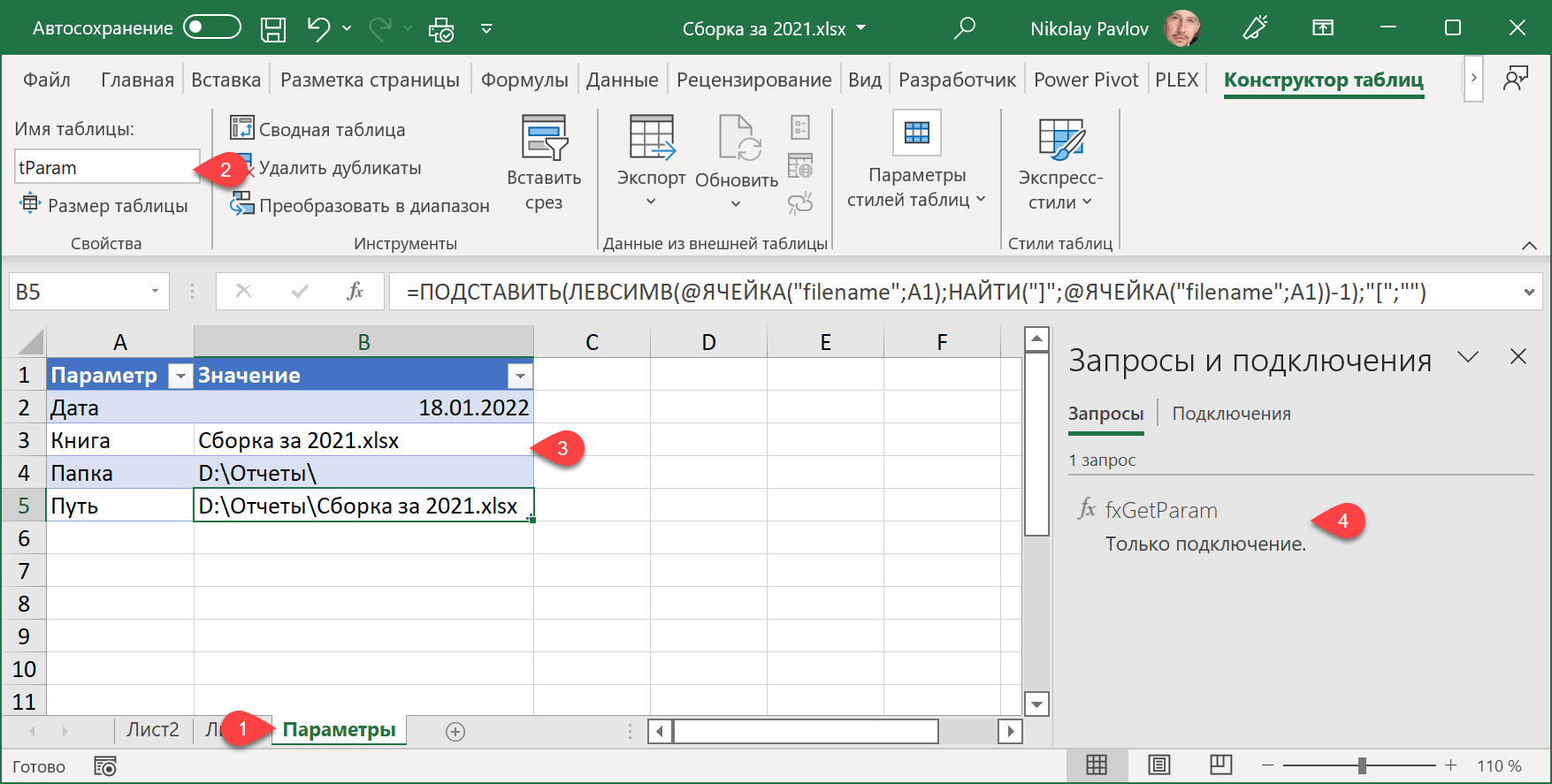Image resolution: width=1552 pixels, height=784 pixels.
Task: Toggle the AutoSave switch
Action: pyautogui.click(x=212, y=27)
